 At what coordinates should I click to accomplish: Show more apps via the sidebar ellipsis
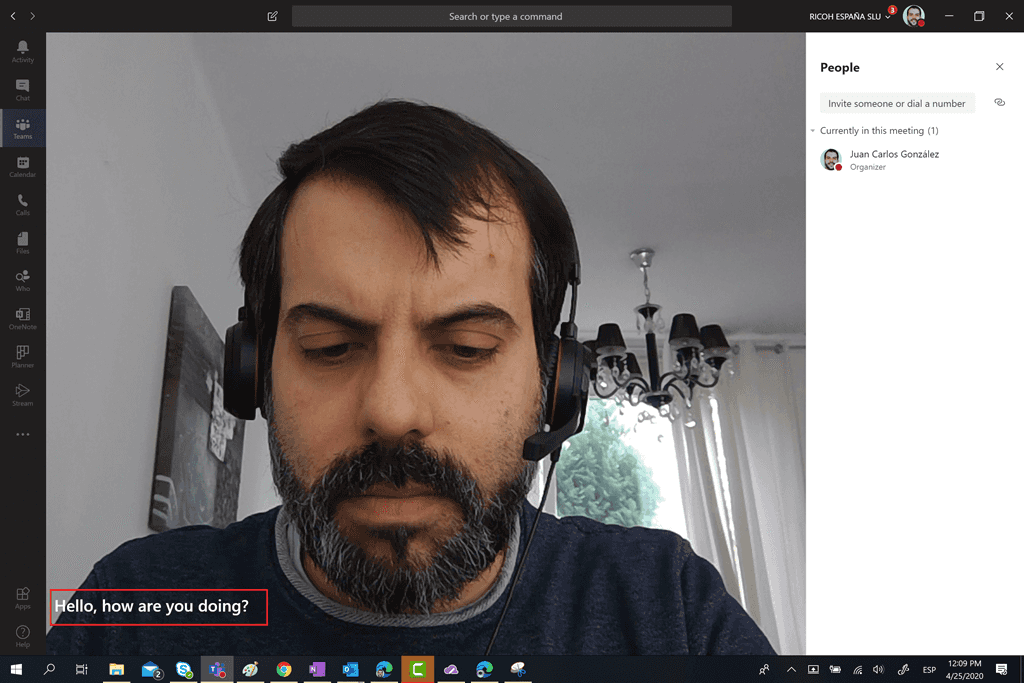click(x=22, y=434)
